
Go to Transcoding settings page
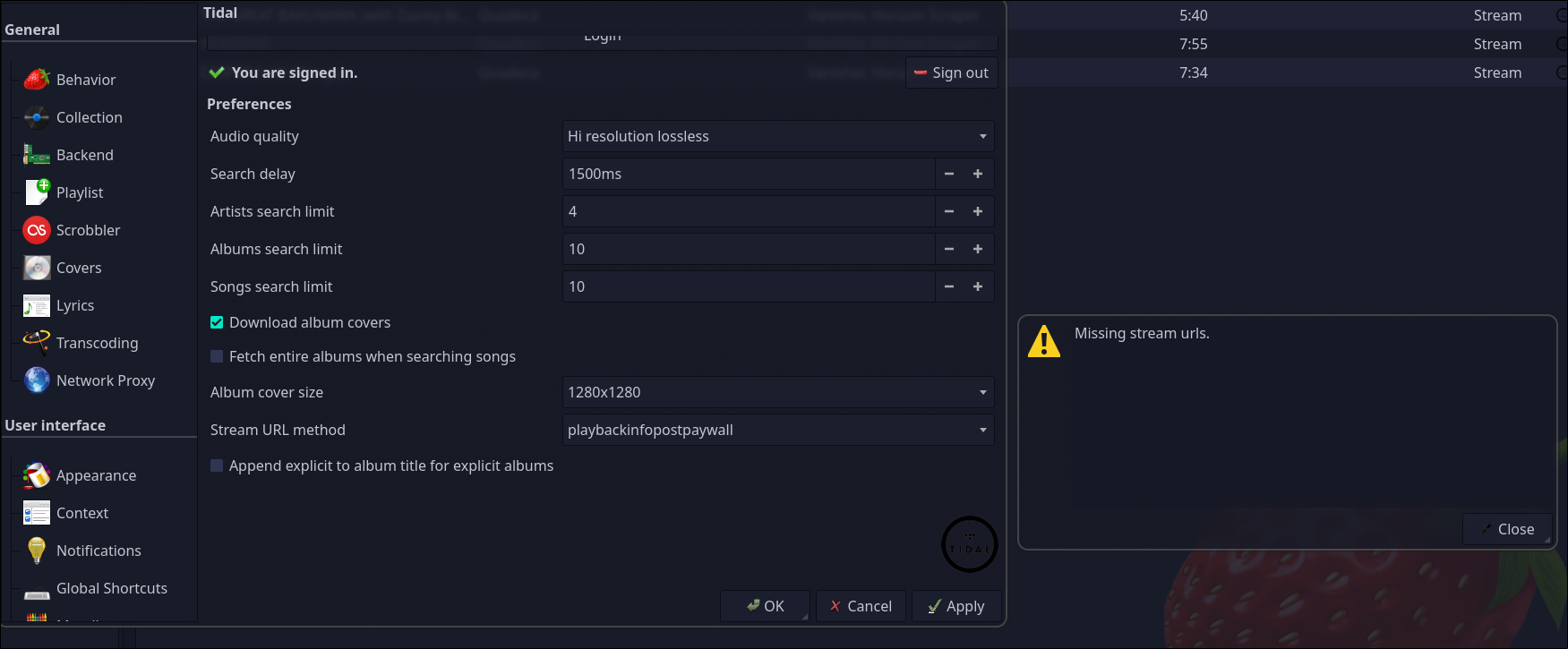98,343
